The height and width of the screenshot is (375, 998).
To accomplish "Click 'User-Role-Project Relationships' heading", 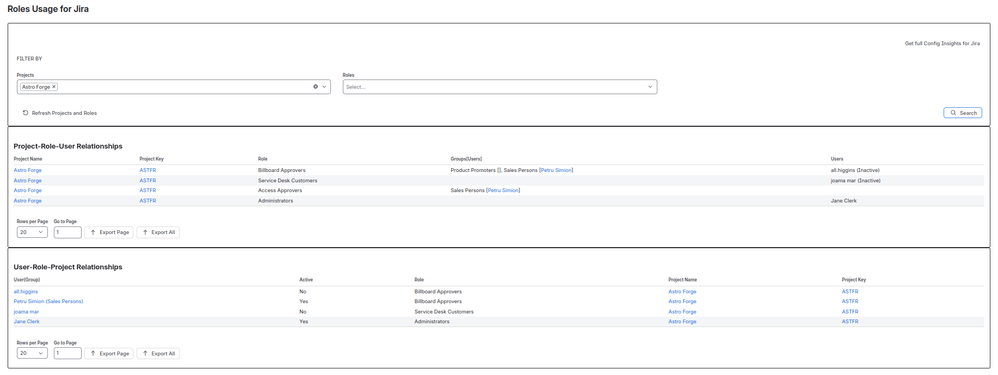I will 67,267.
